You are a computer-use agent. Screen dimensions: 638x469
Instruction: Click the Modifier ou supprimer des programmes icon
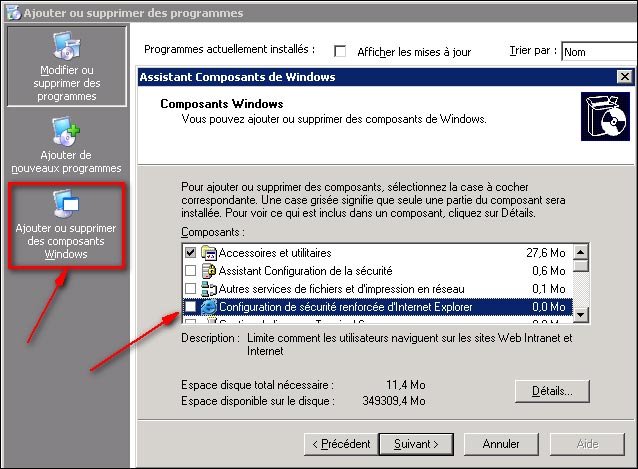[x=67, y=45]
